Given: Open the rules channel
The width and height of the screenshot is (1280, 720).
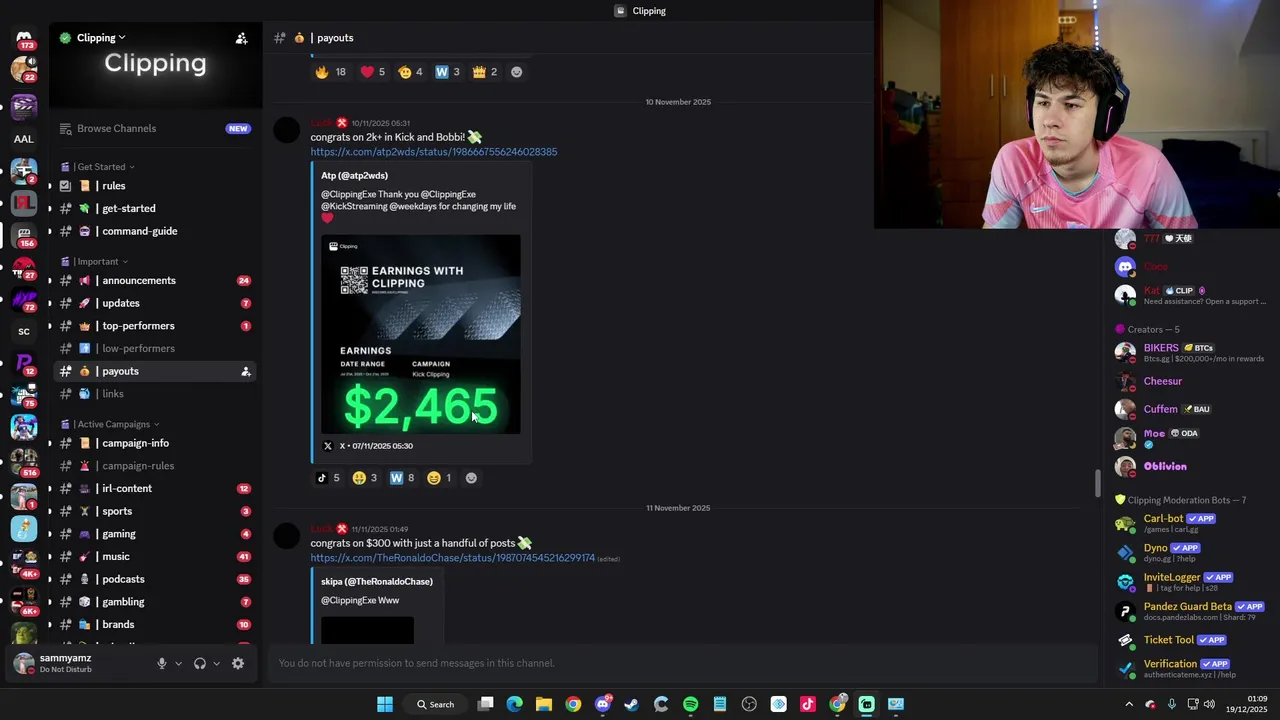Looking at the screenshot, I should pos(155,186).
